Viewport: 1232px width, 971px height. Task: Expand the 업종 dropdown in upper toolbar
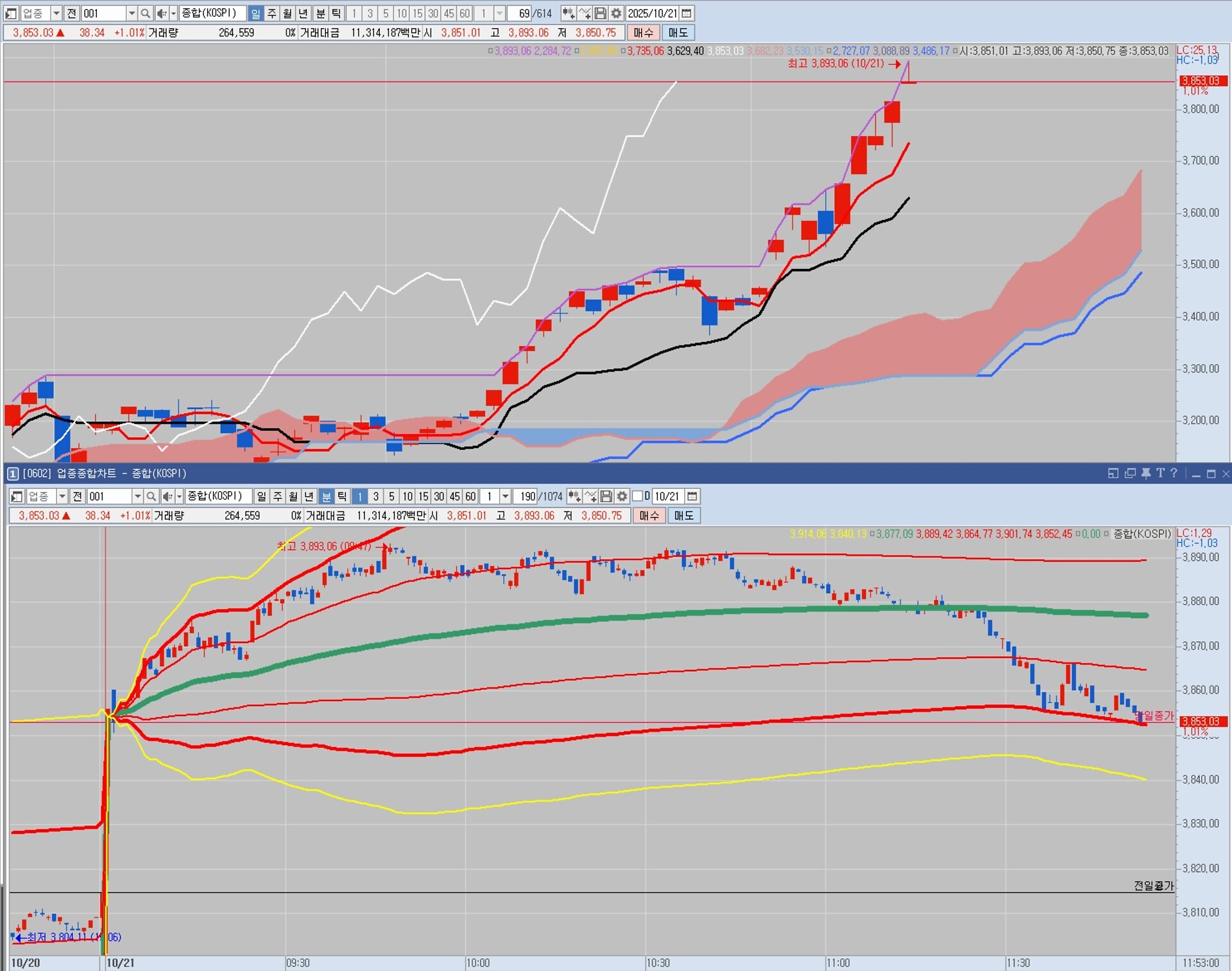(56, 13)
